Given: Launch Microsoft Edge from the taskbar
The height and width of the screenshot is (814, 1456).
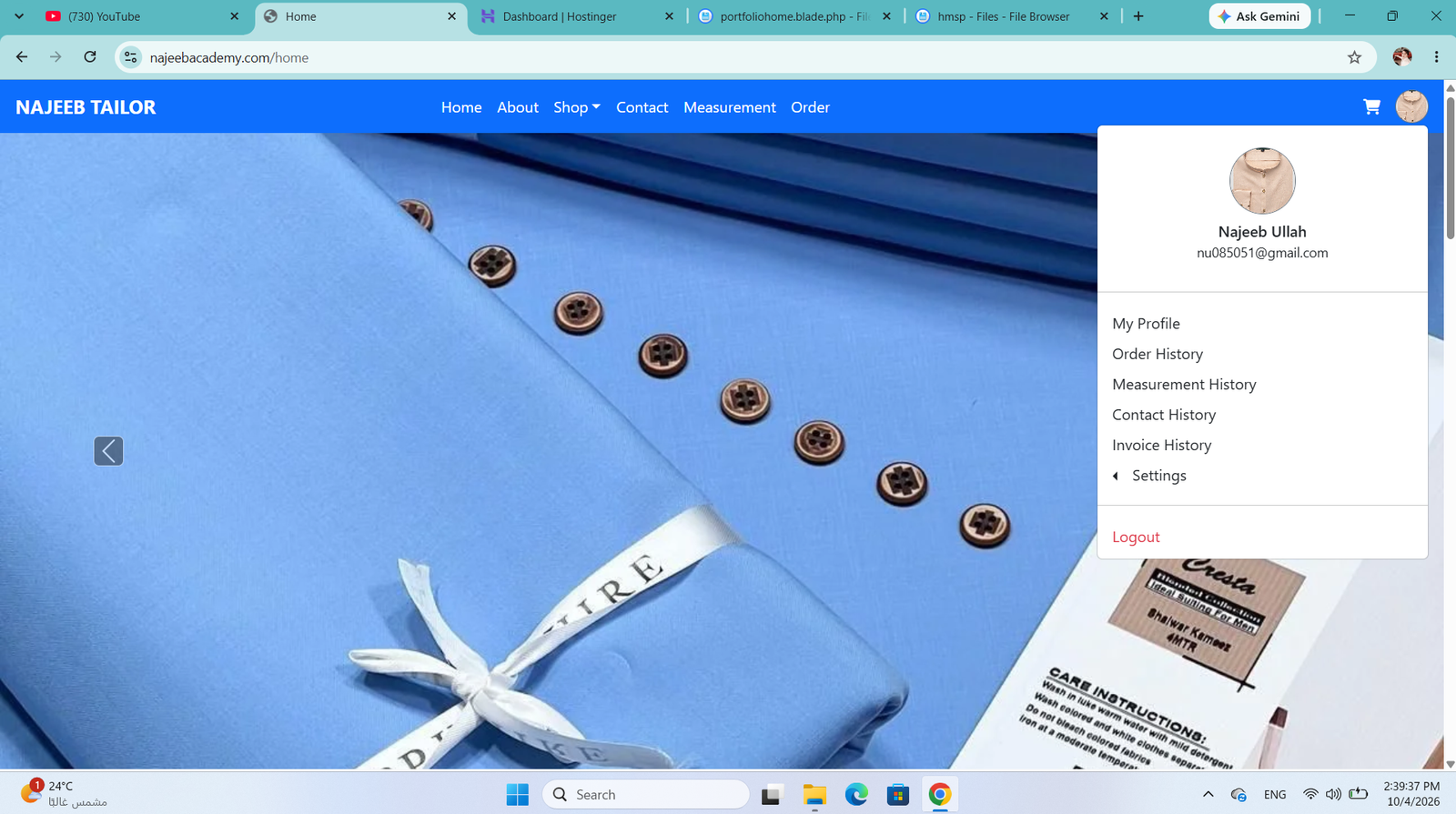Looking at the screenshot, I should (x=856, y=795).
